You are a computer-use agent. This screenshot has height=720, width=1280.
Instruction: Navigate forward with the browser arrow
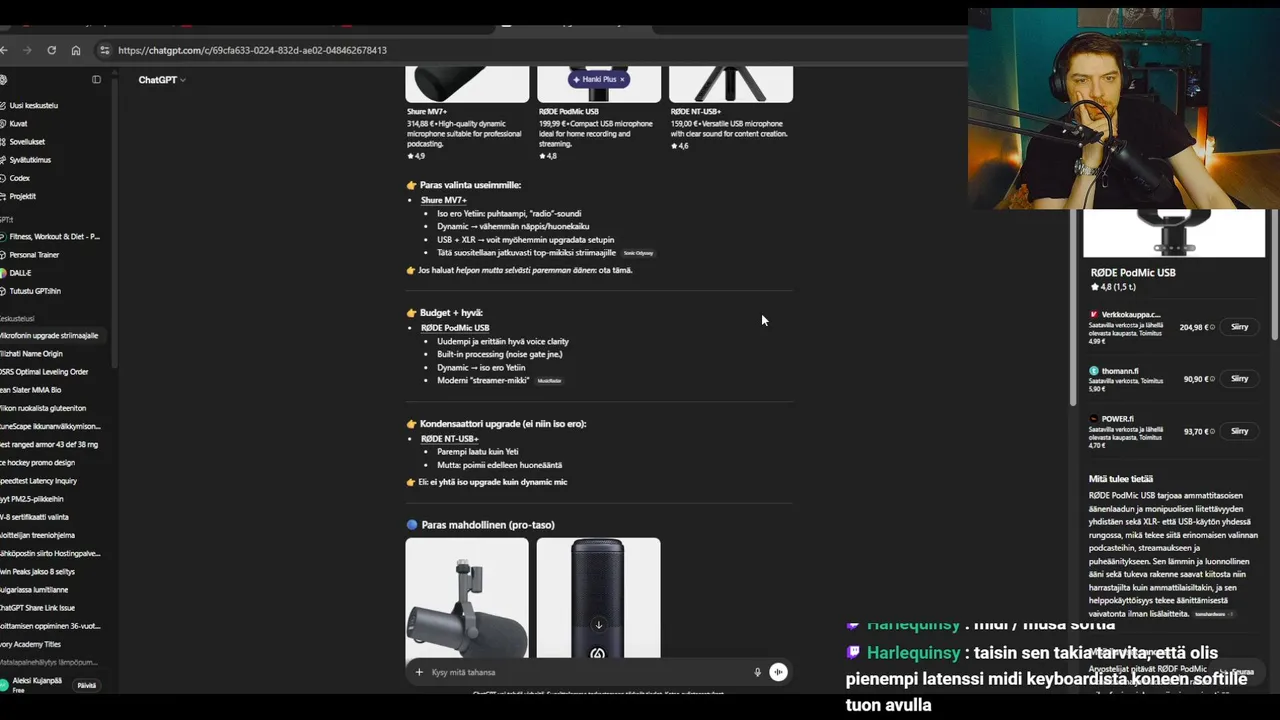pos(27,50)
